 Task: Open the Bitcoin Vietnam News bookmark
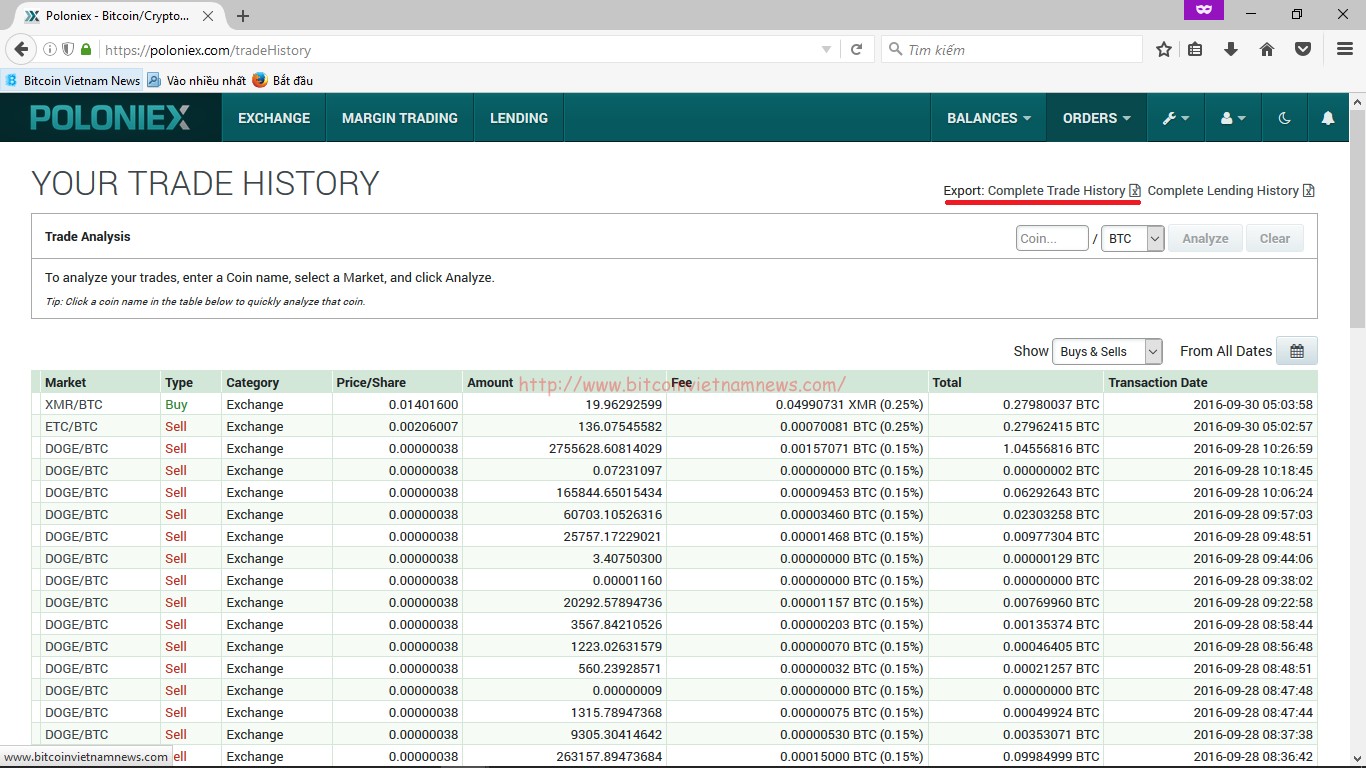tap(73, 80)
